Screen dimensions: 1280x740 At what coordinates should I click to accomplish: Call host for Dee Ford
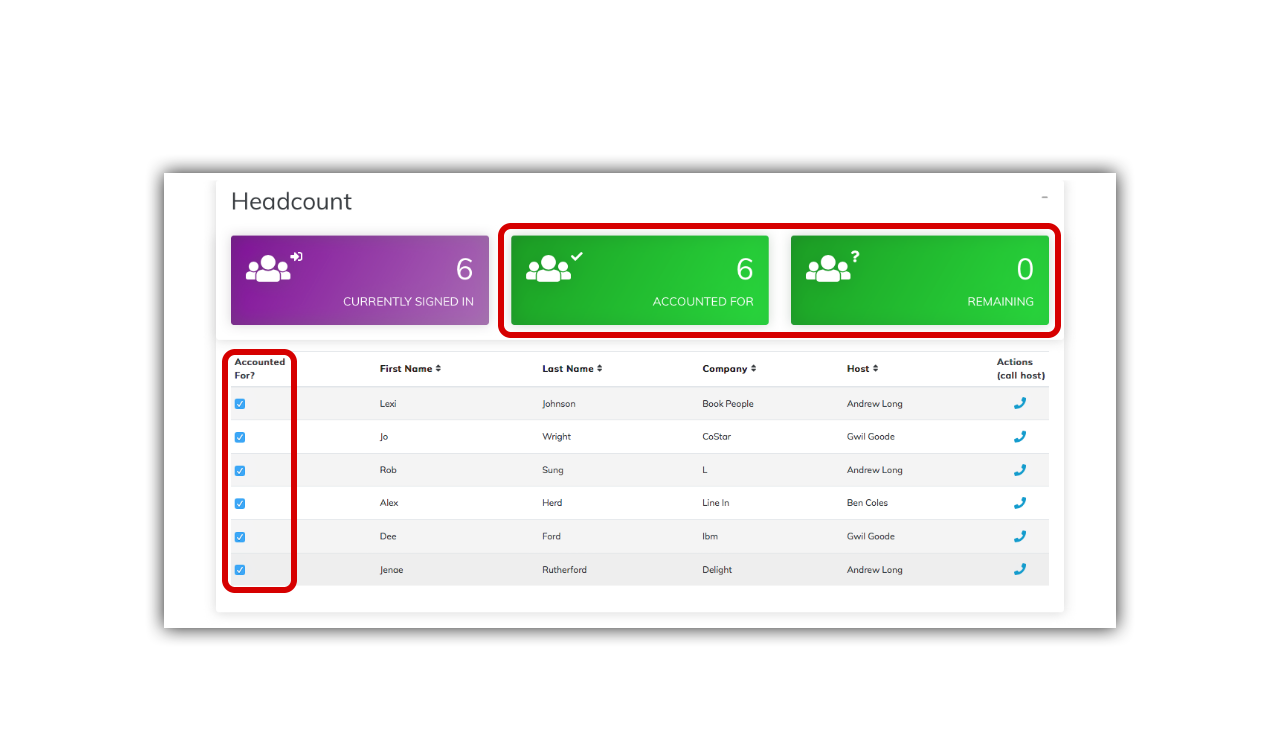click(x=1020, y=536)
